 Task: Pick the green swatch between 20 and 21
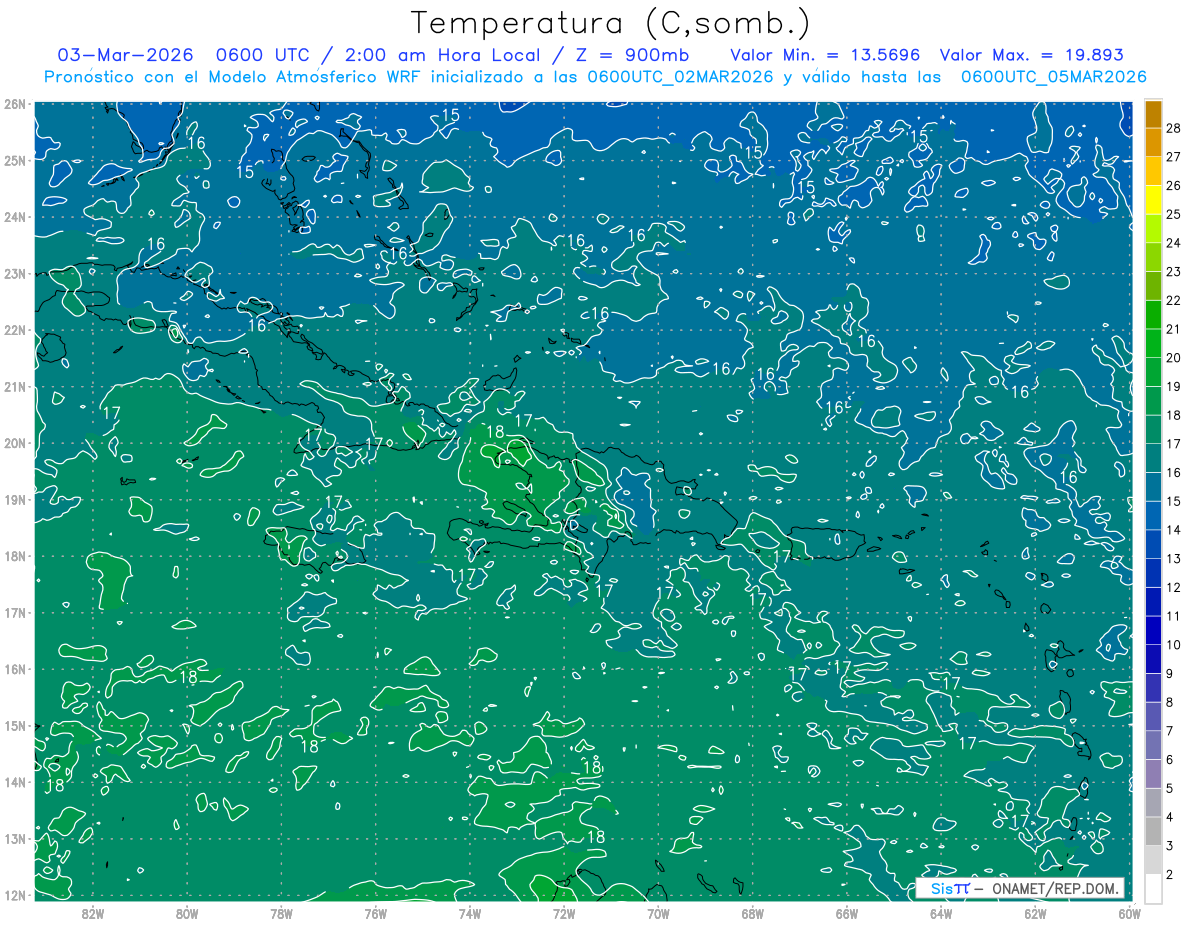[1153, 344]
